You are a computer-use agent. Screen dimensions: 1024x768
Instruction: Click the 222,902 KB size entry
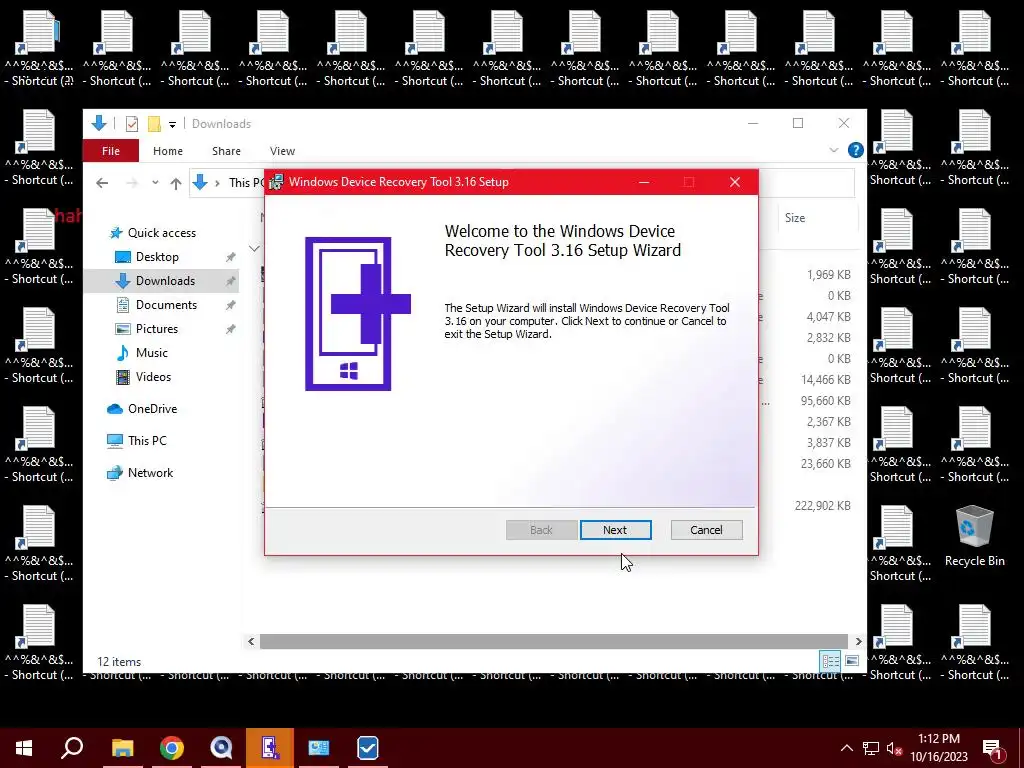pyautogui.click(x=822, y=505)
